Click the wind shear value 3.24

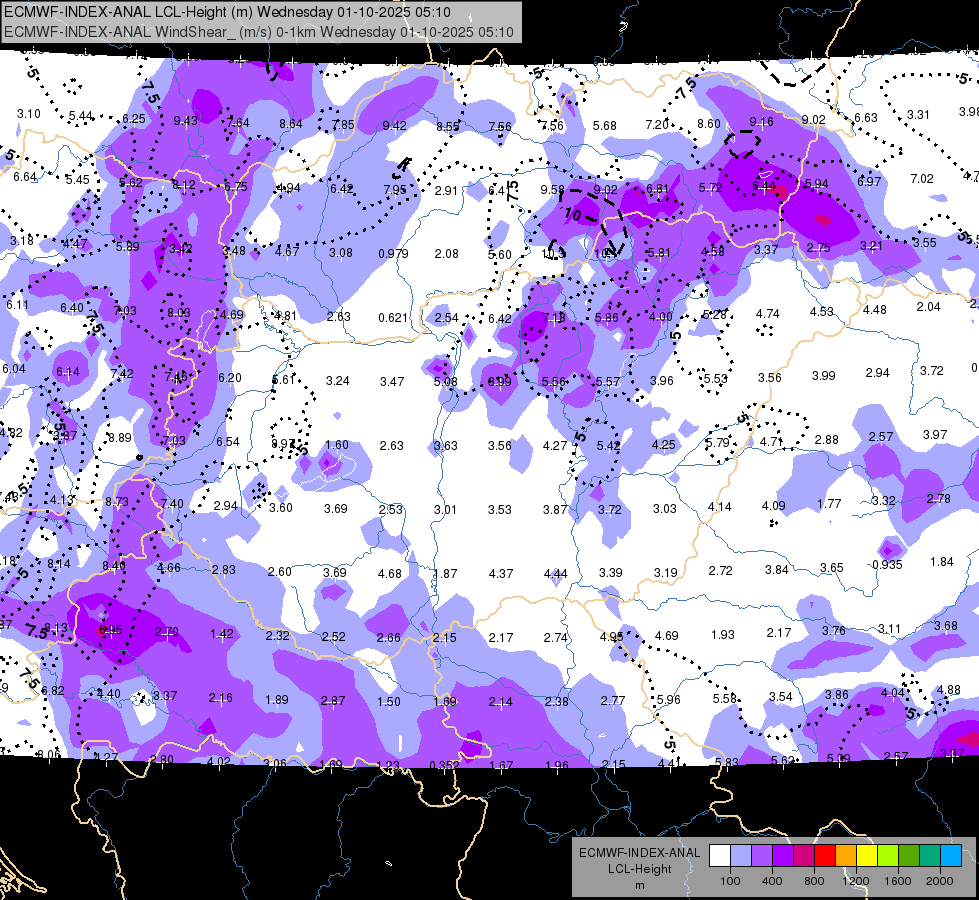pyautogui.click(x=338, y=381)
